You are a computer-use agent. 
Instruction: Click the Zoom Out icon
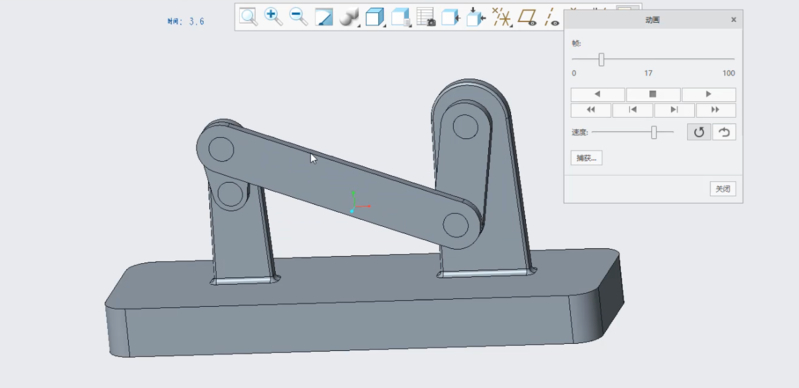[299, 17]
